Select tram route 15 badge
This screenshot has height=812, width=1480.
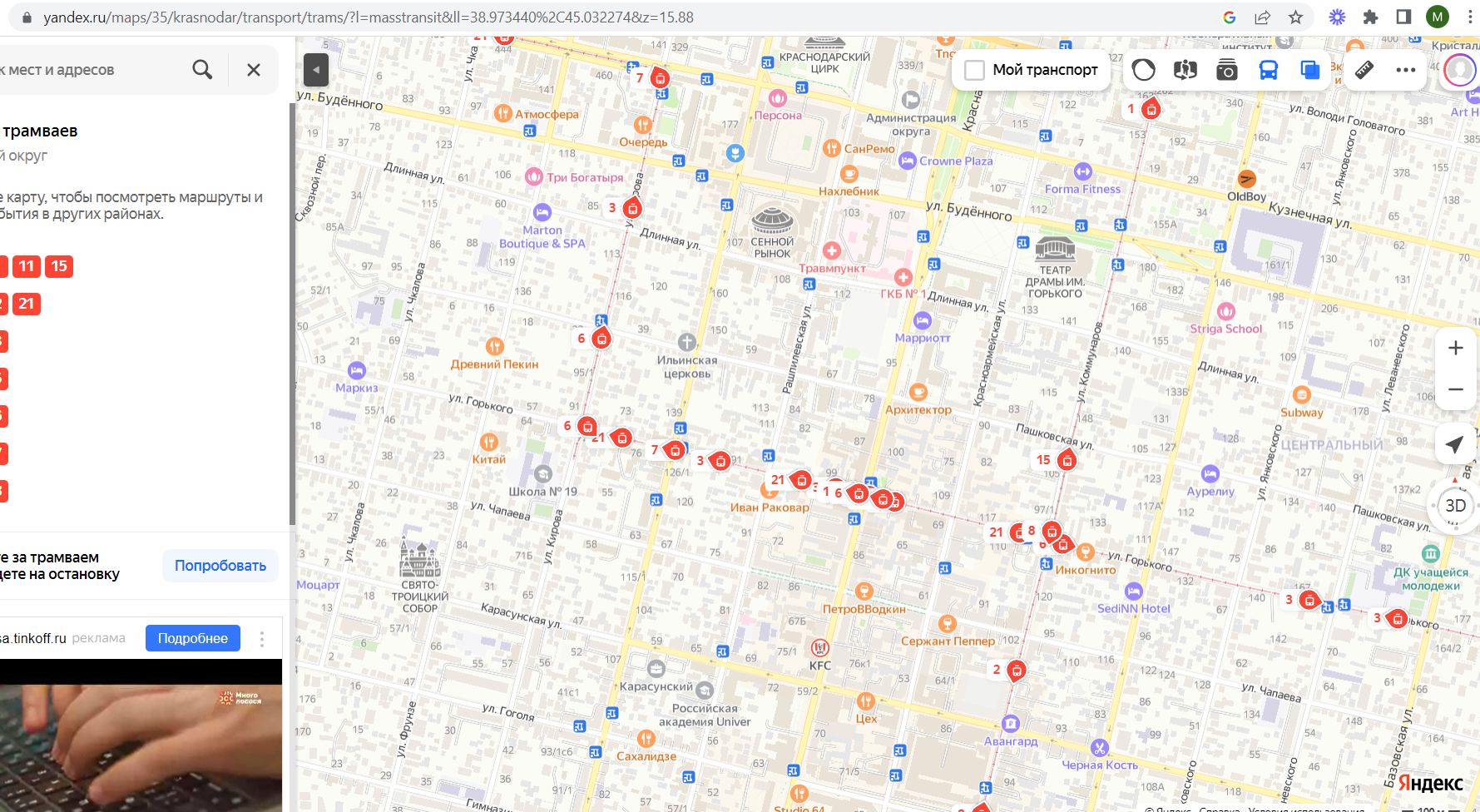click(x=59, y=266)
